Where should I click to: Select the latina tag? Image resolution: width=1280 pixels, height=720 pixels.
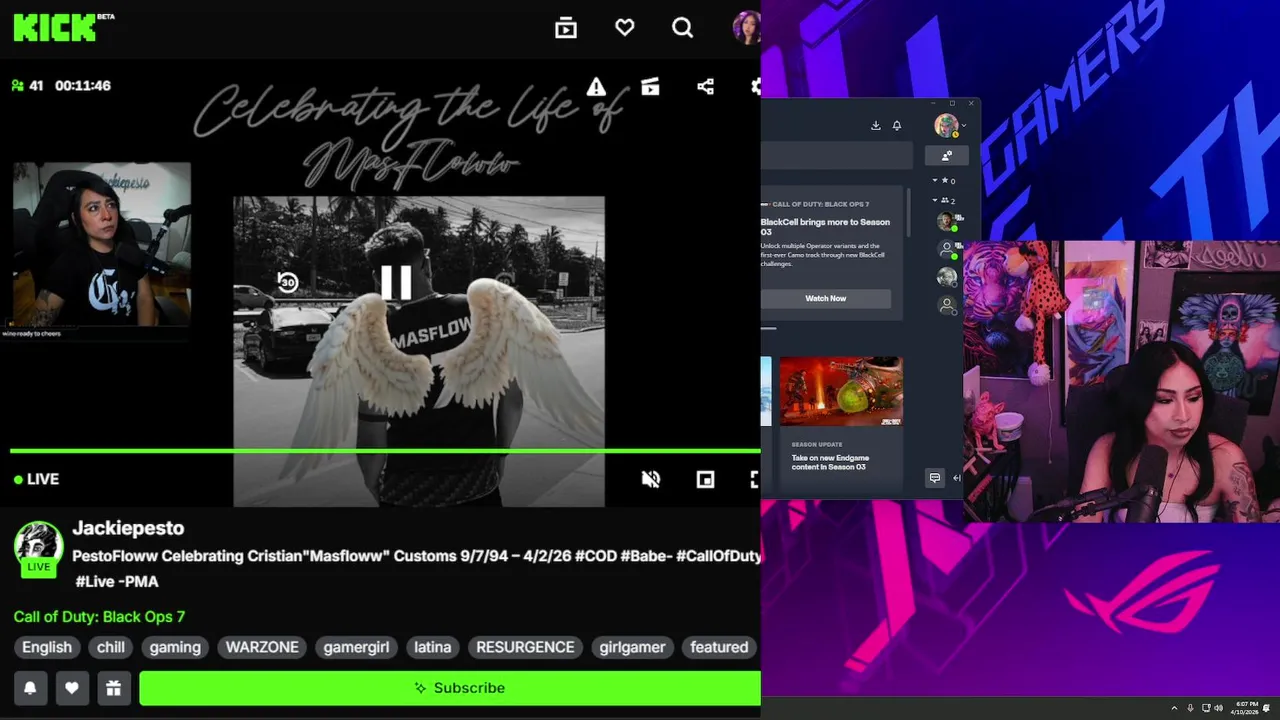pos(433,647)
